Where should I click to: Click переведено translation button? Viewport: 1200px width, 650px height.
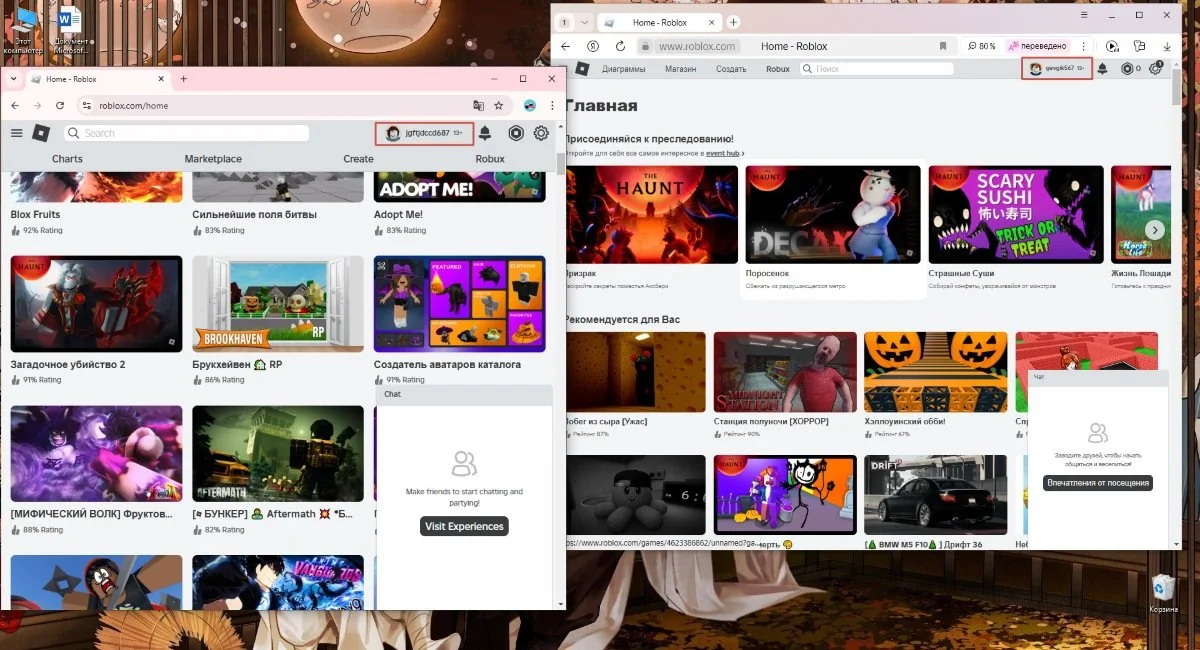tap(1038, 46)
